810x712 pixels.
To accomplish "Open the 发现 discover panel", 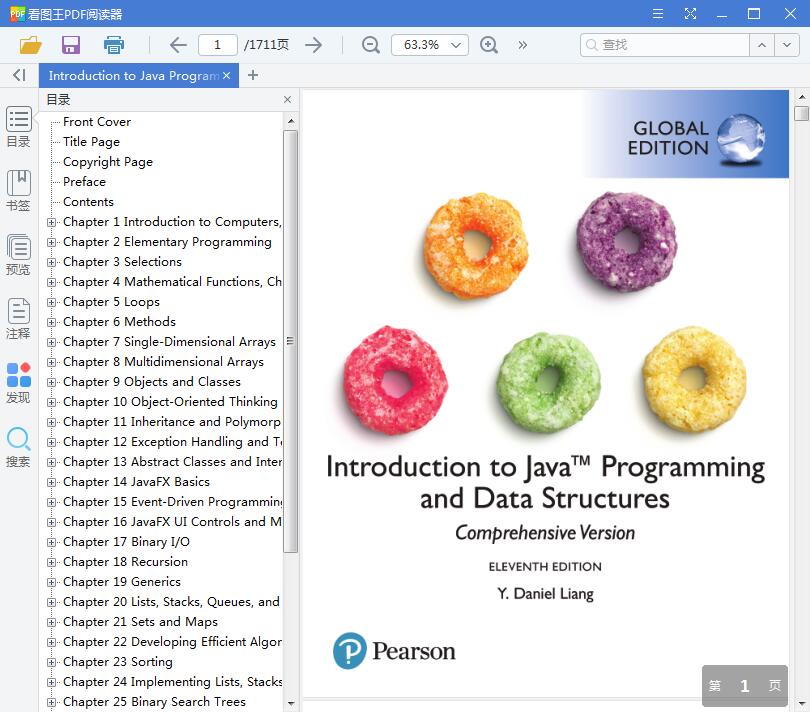I will (19, 383).
